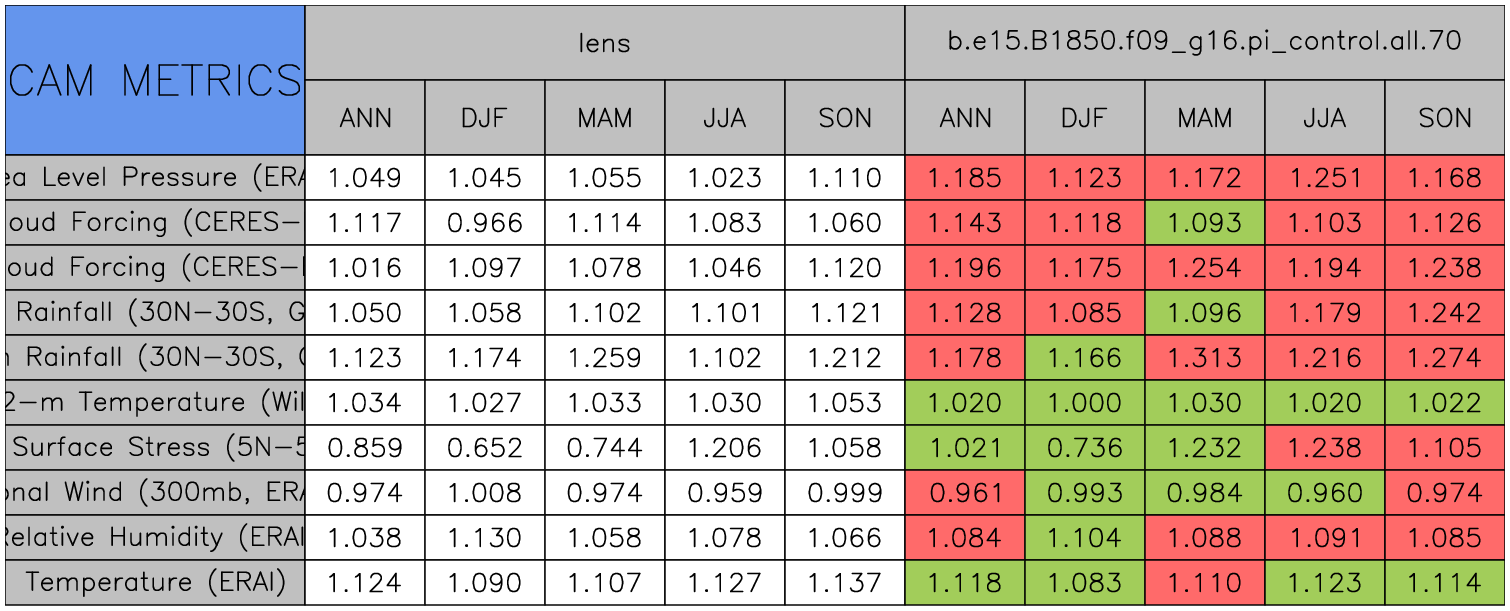Select the SON header under pi_control

click(x=1445, y=118)
